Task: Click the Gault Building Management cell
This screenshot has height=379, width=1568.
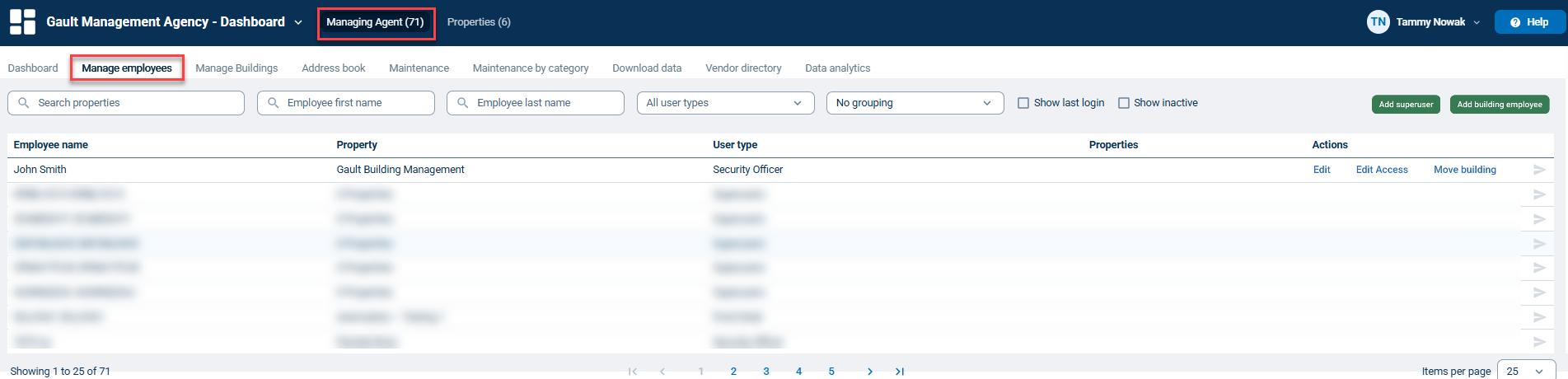Action: click(400, 170)
